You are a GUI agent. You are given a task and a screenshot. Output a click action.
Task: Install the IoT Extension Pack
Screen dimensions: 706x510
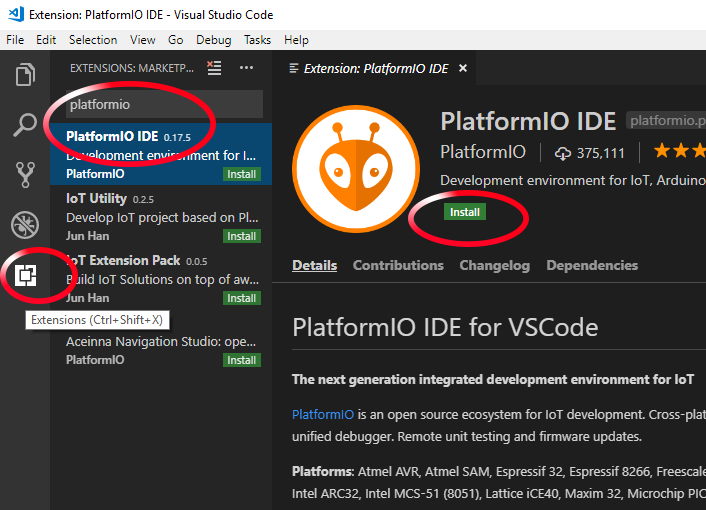click(x=242, y=298)
